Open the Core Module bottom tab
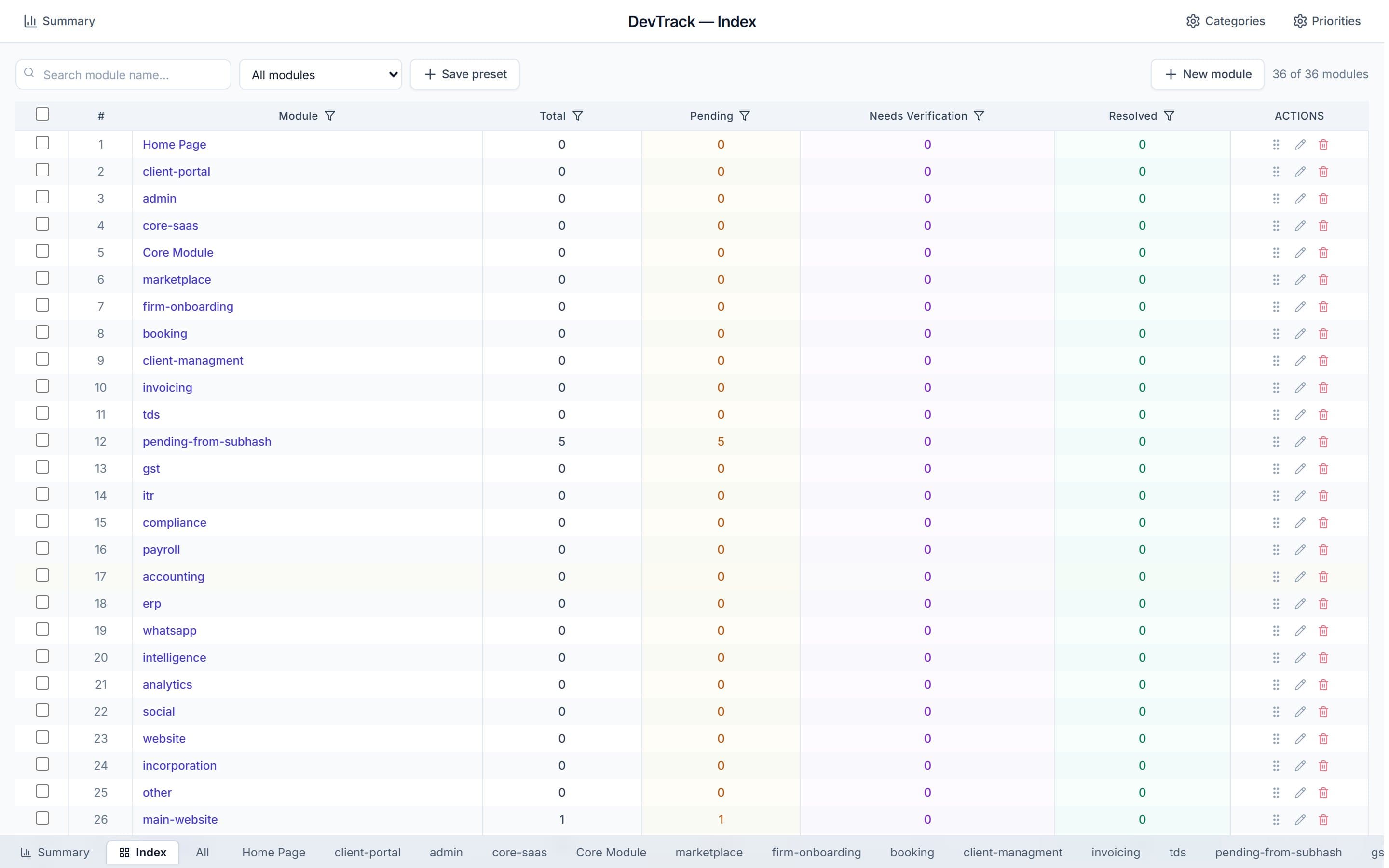Image resolution: width=1389 pixels, height=868 pixels. [x=611, y=852]
